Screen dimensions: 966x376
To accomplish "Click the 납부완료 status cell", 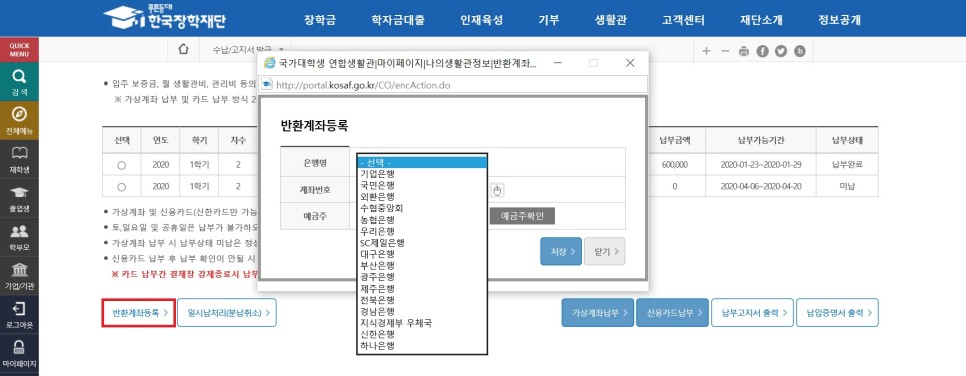I will [847, 165].
